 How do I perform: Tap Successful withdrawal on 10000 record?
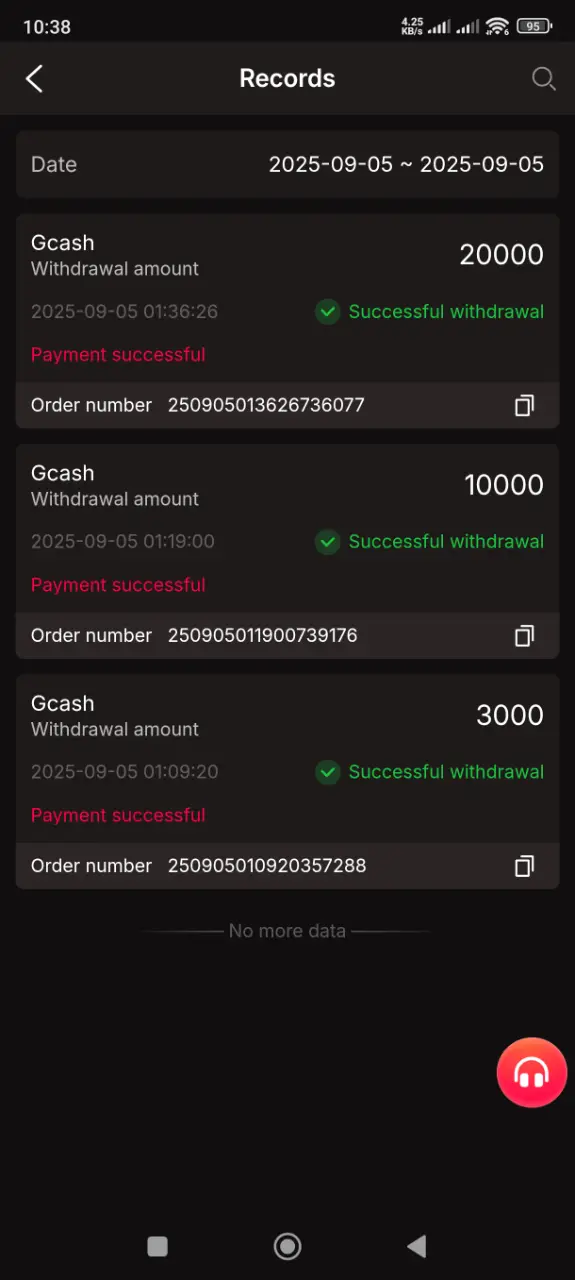446,541
